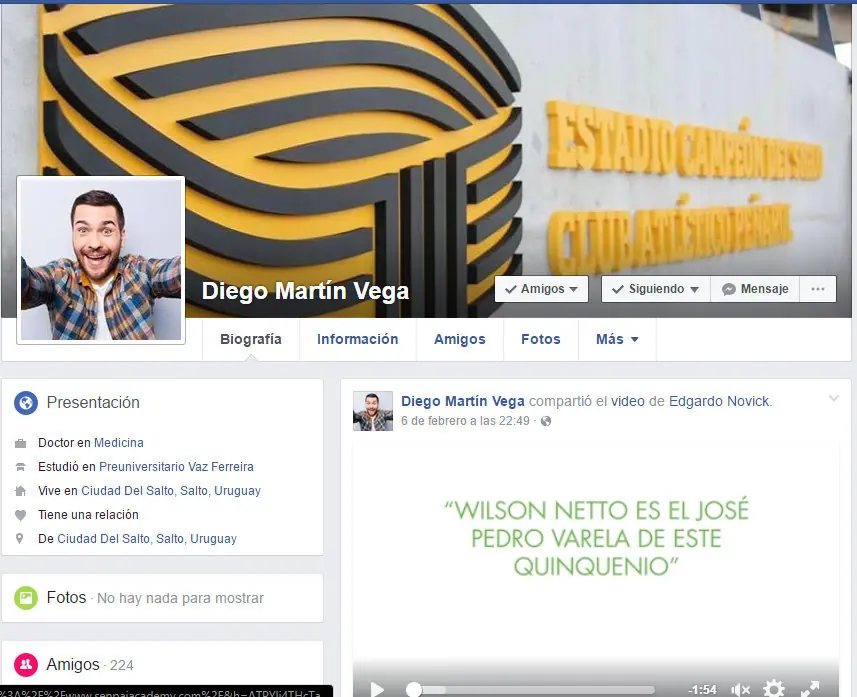Play the shared video

pyautogui.click(x=377, y=689)
